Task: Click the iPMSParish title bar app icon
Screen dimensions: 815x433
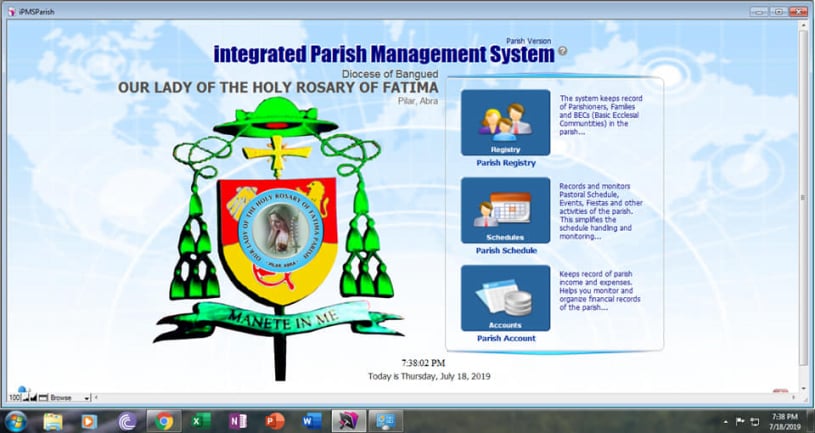Action: click(11, 11)
